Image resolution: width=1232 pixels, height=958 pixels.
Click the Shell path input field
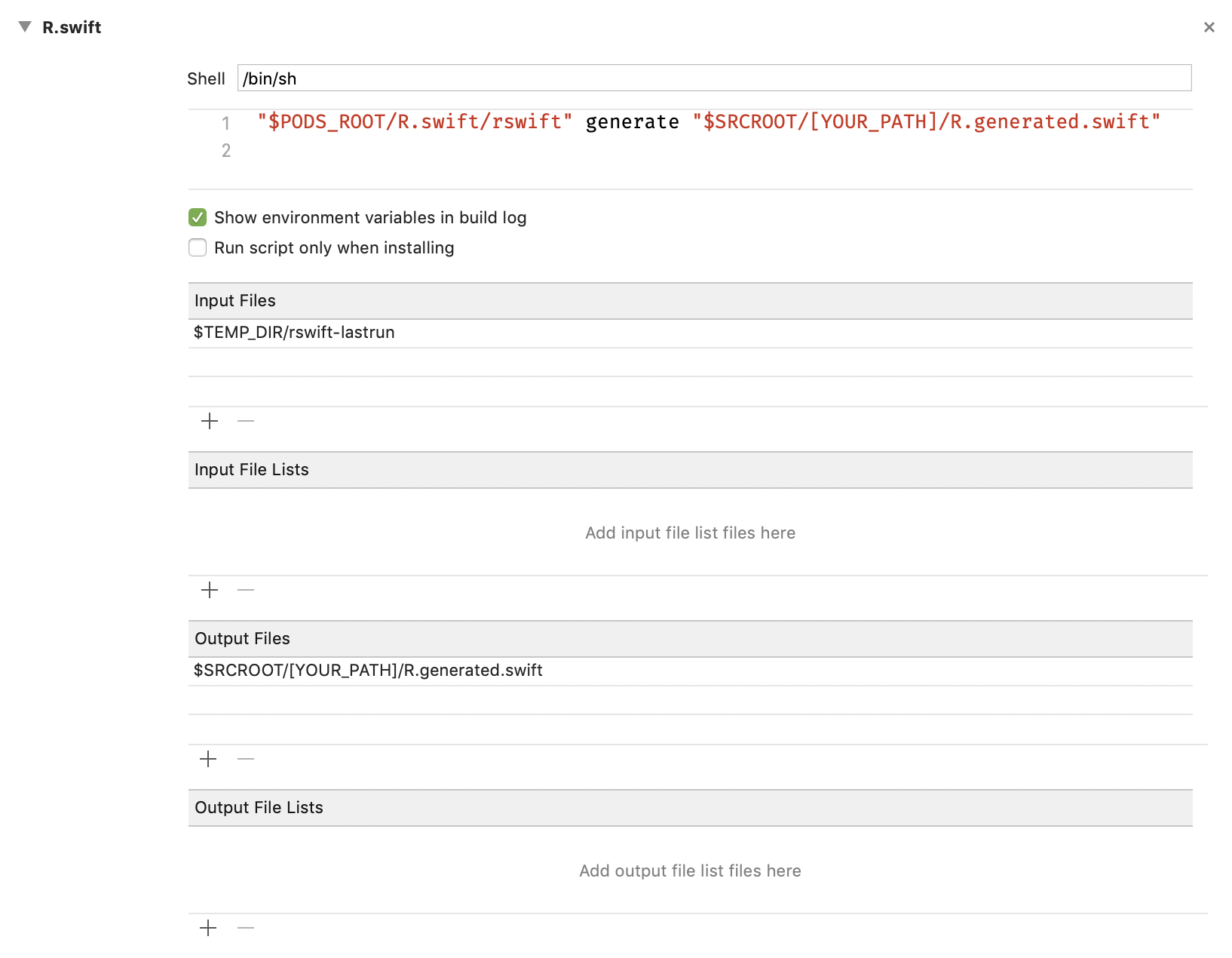(714, 78)
